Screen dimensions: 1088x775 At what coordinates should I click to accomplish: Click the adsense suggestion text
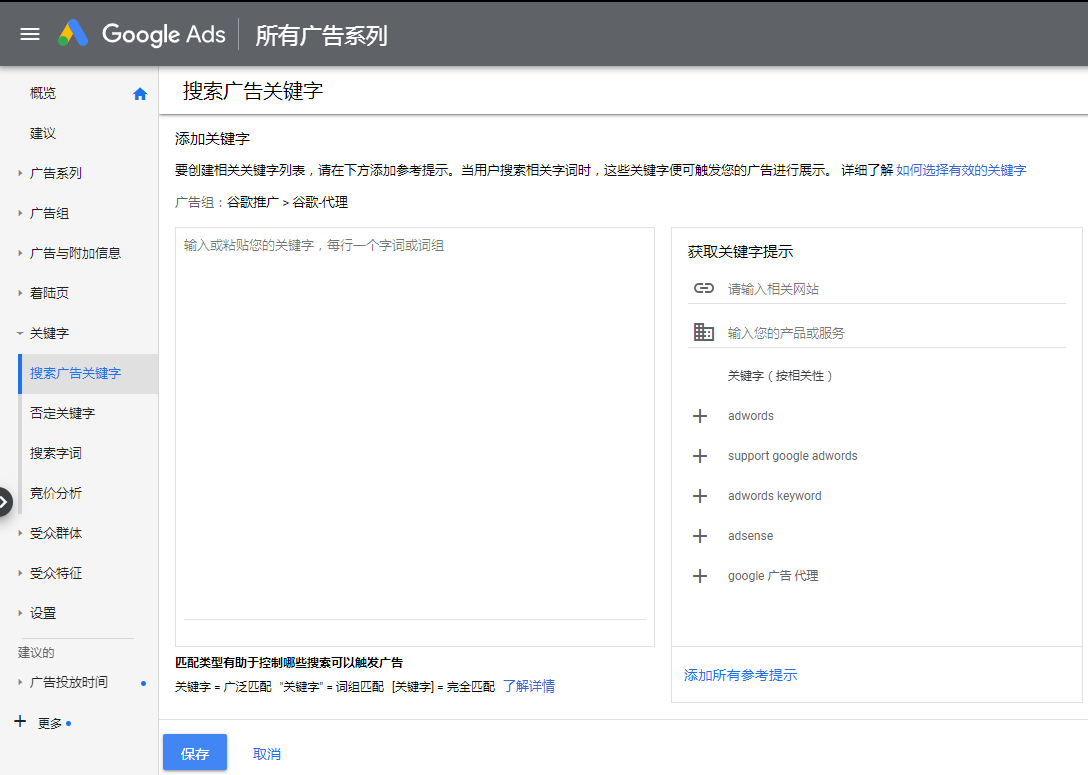tap(750, 536)
